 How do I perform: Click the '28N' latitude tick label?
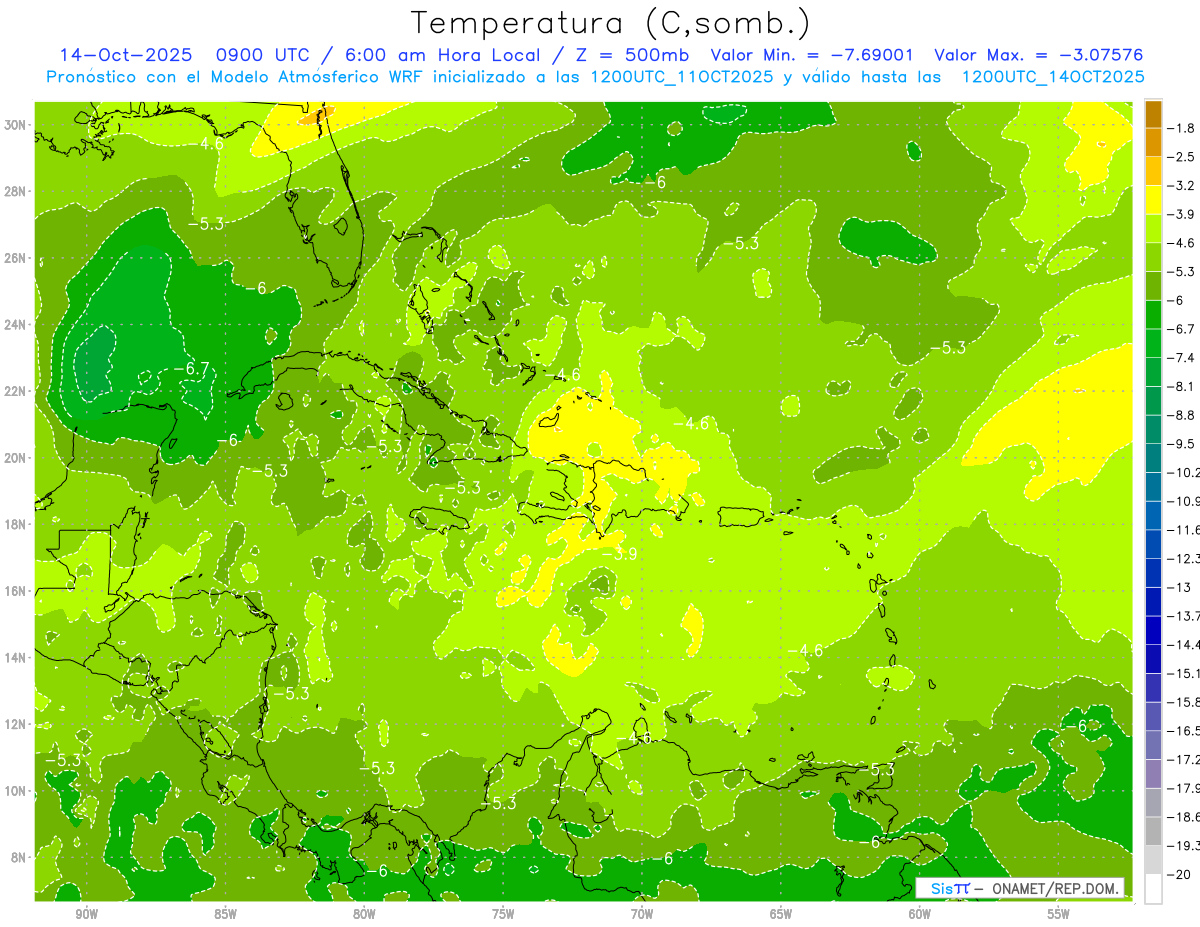click(15, 191)
